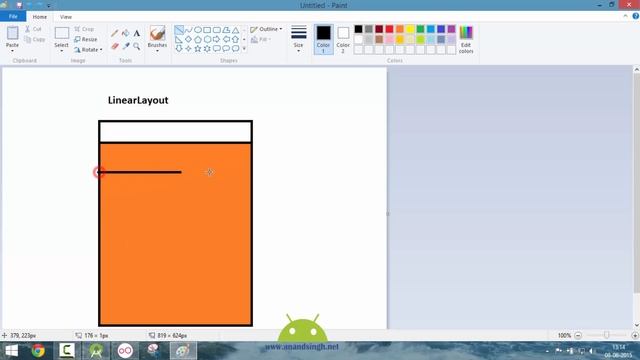Expand the Shapes gallery more arrow

tap(244, 49)
